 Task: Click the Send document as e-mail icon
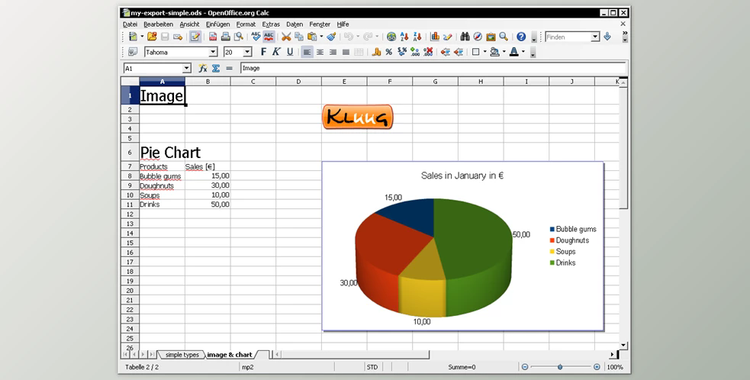tap(178, 36)
